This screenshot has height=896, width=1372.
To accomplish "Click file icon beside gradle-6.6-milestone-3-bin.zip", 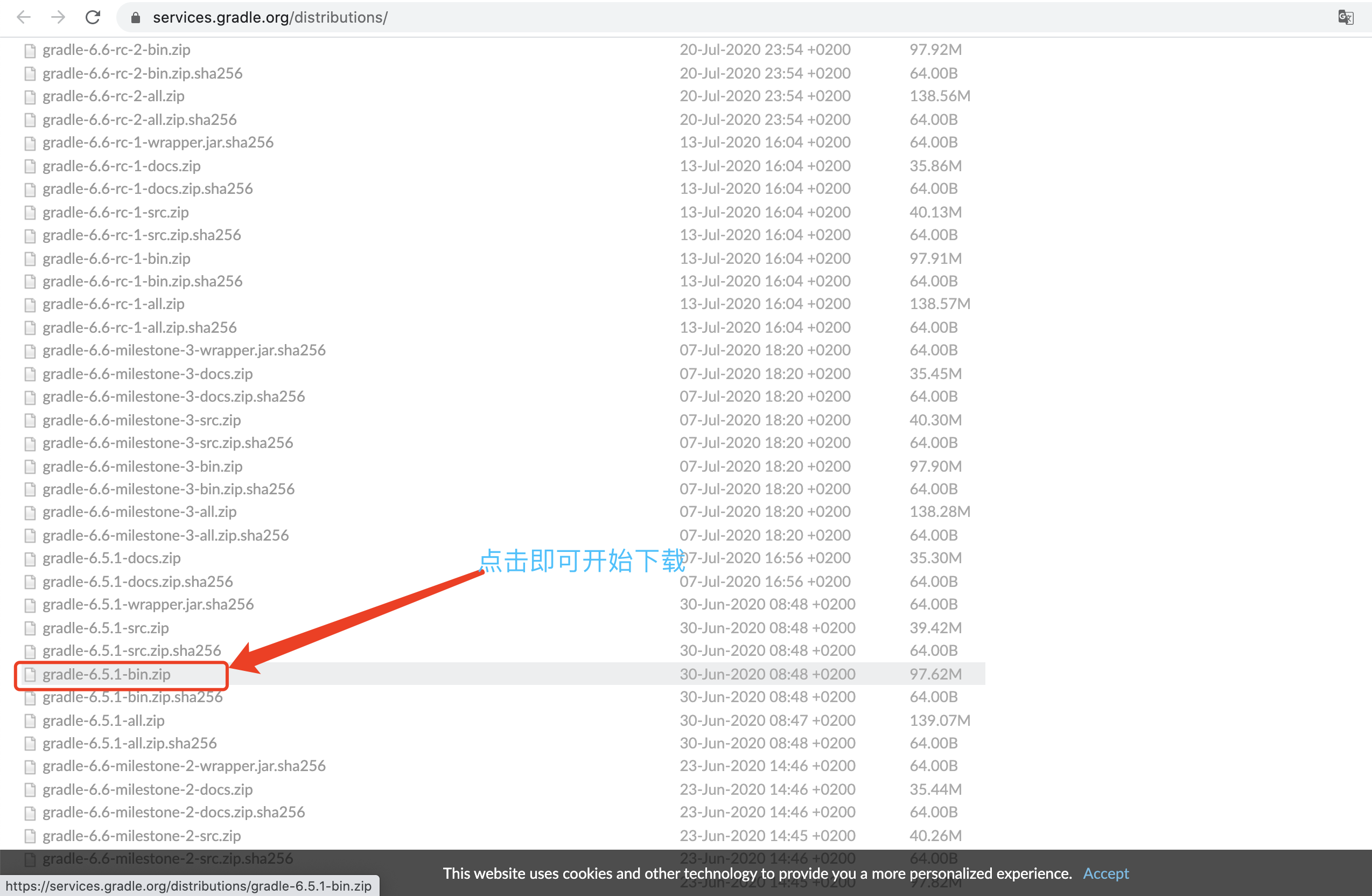I will coord(30,466).
